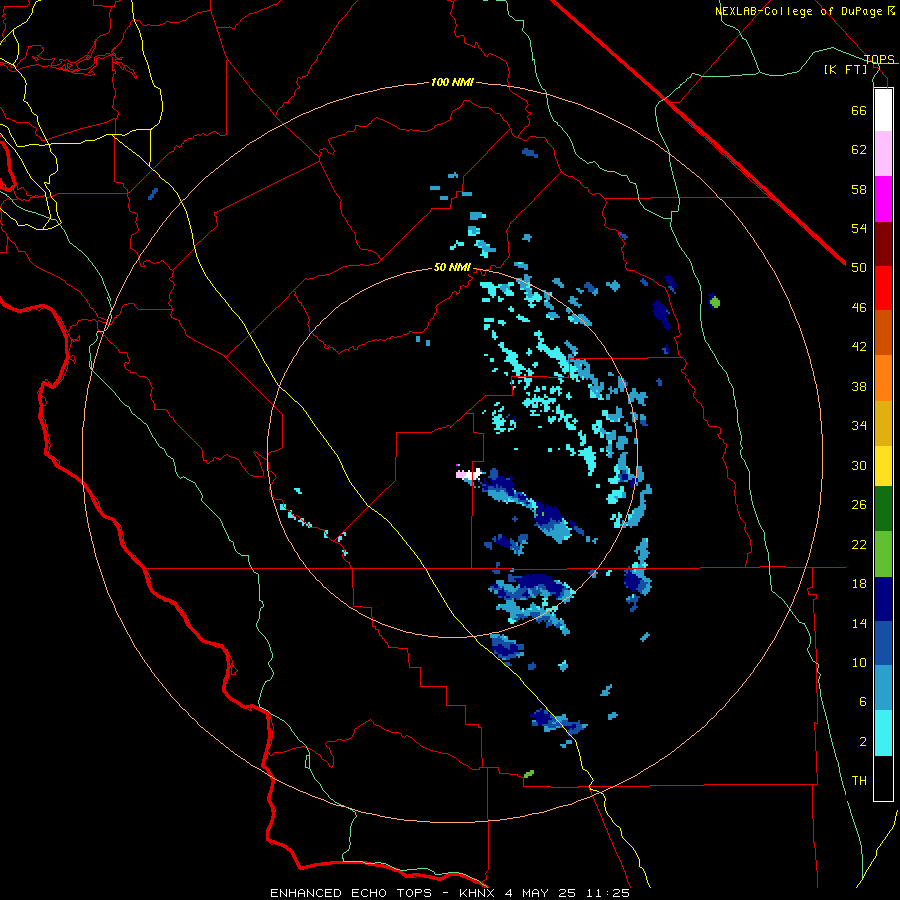The image size is (900, 900).
Task: Click the white swatch in the tops legend
Action: [883, 110]
